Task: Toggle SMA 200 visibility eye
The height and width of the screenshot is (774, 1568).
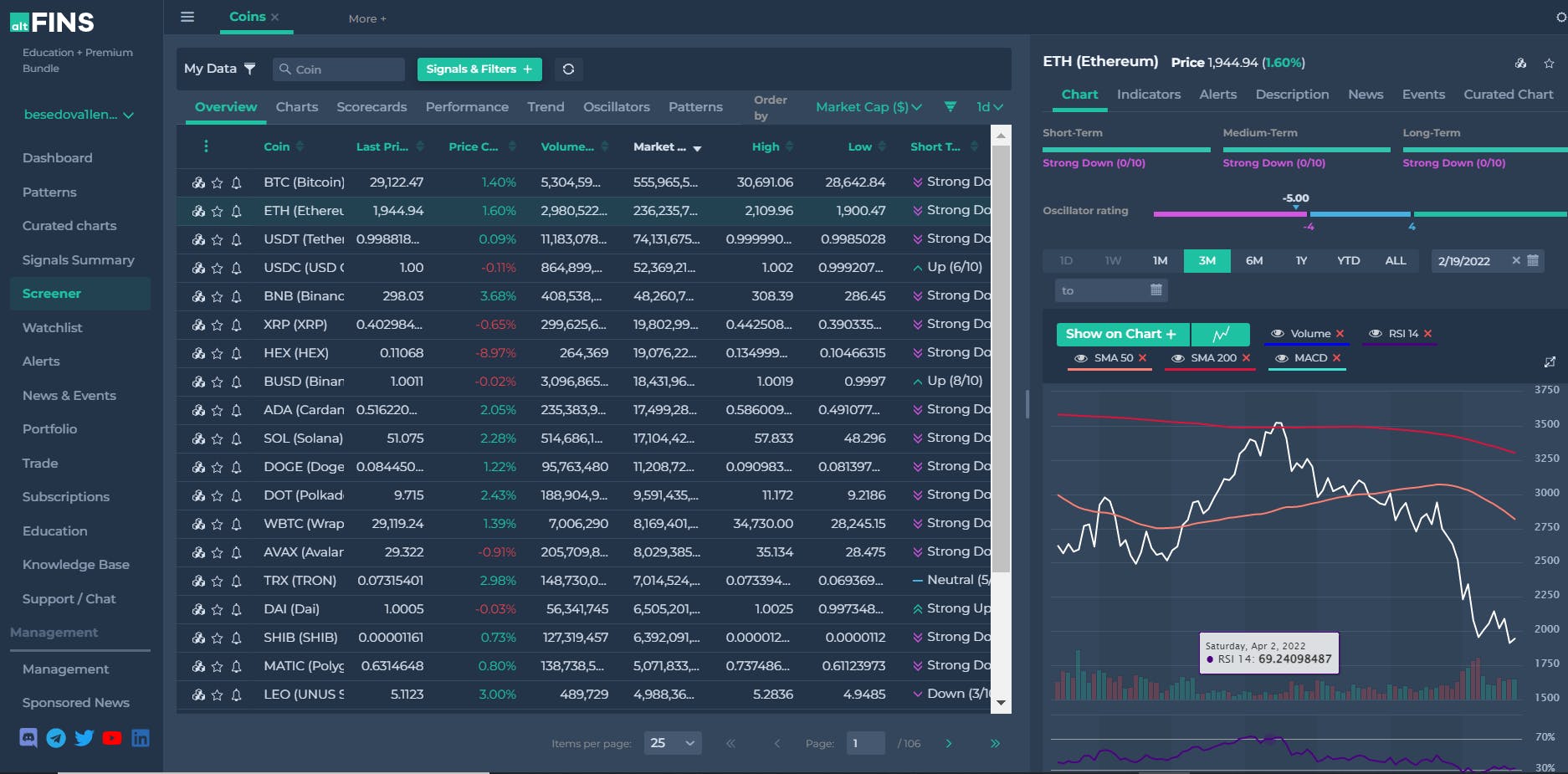Action: 1178,358
